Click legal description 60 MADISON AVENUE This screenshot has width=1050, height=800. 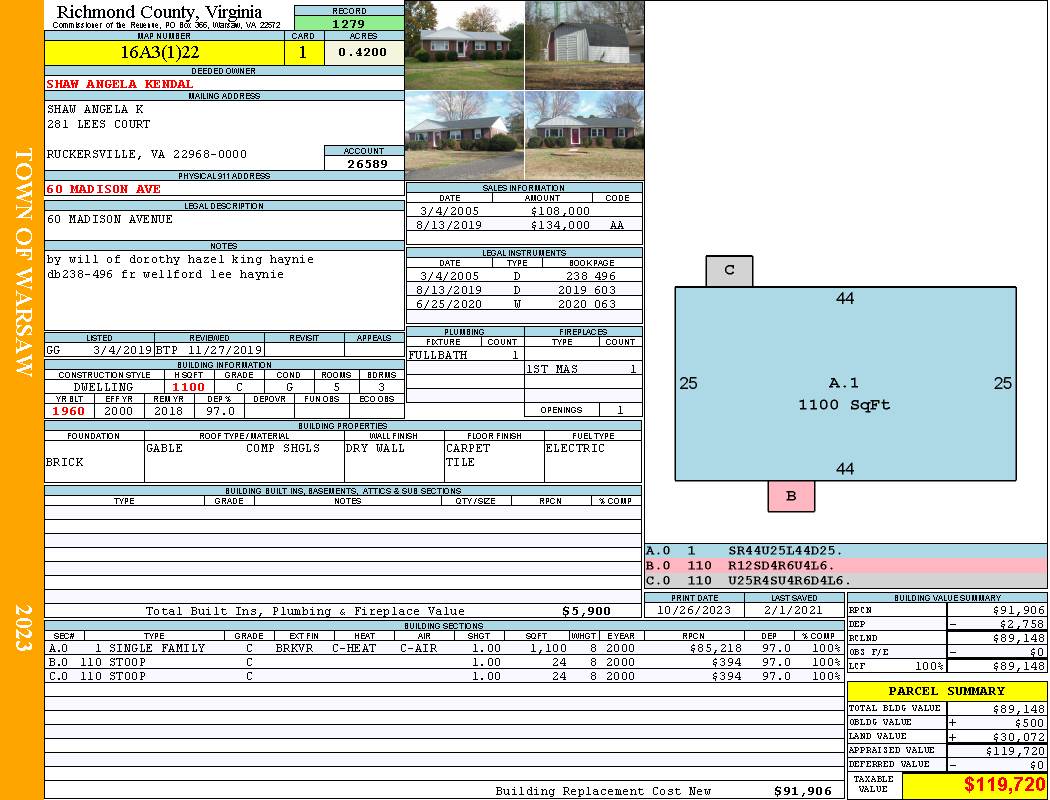click(x=110, y=219)
